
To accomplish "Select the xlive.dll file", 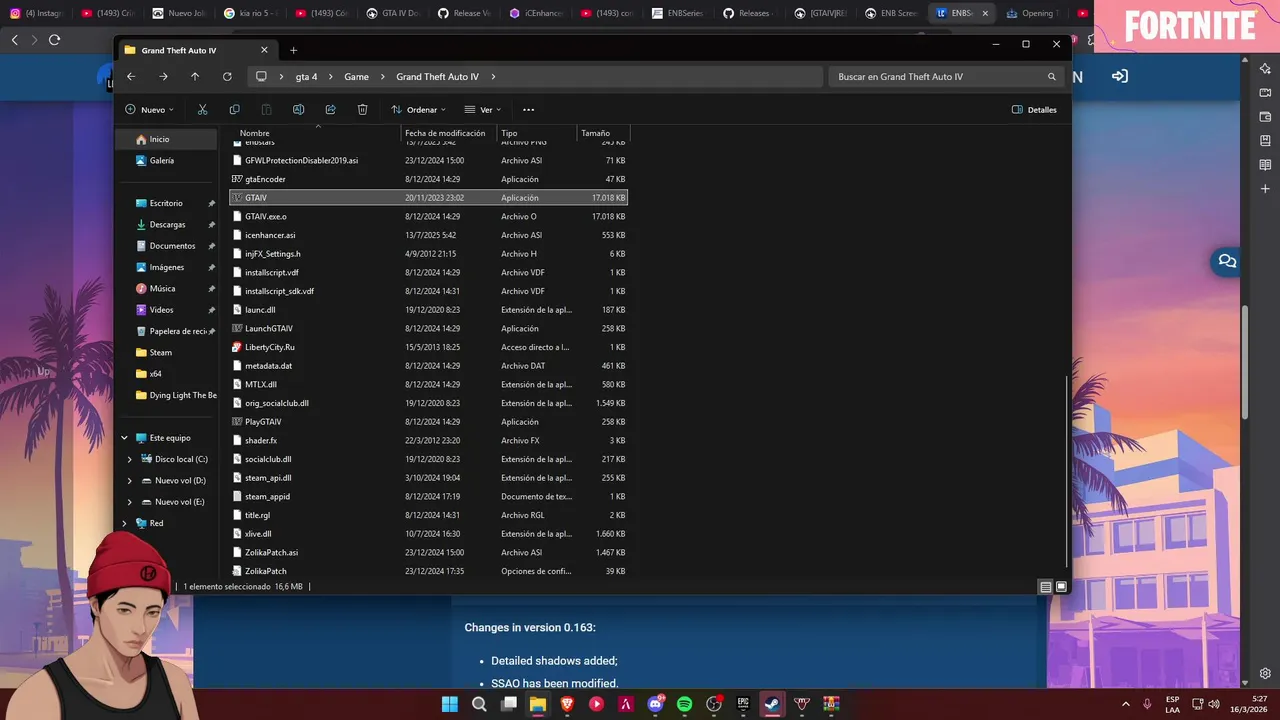I will [x=258, y=534].
